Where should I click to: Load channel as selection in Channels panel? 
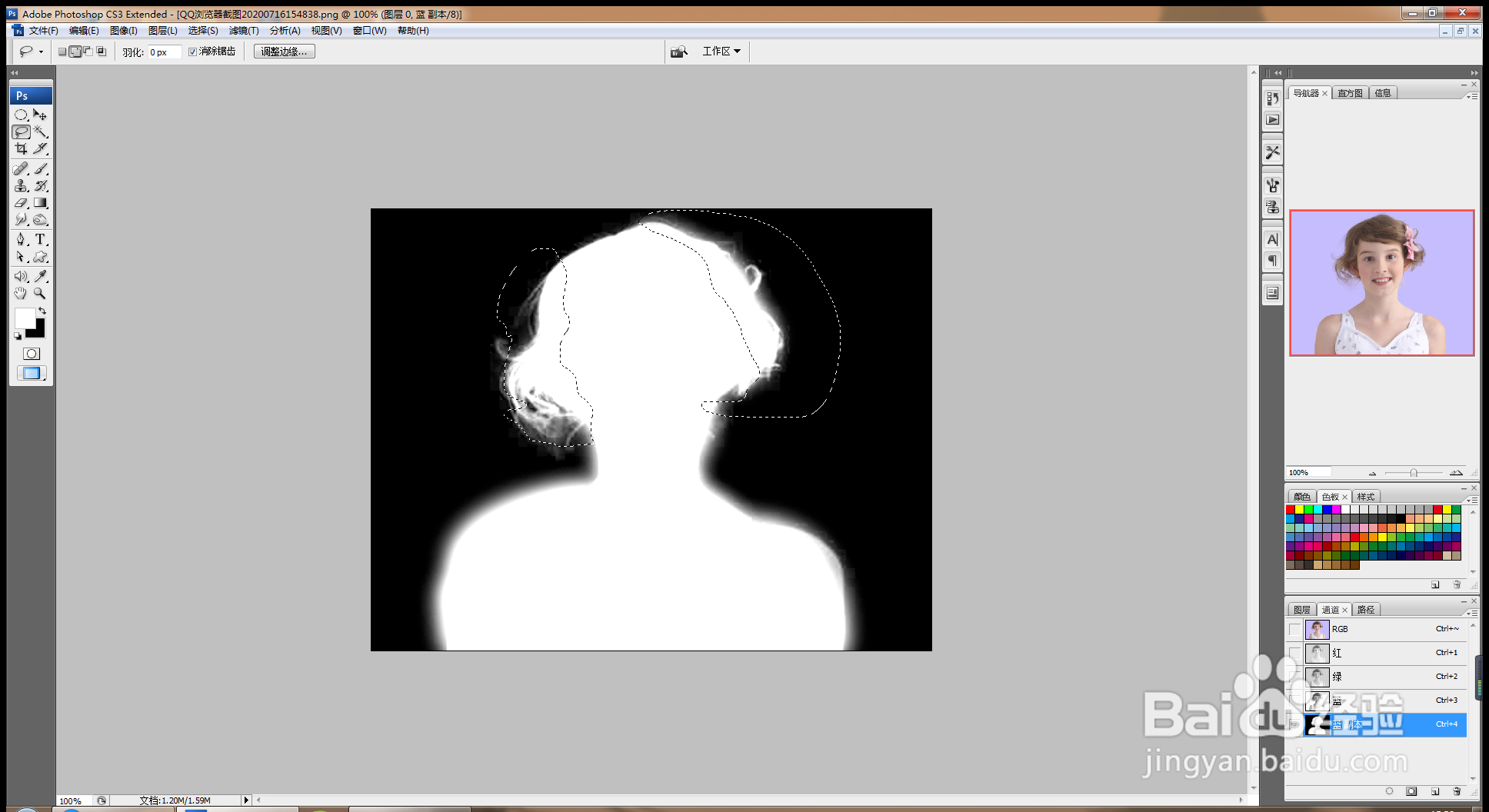point(1389,791)
